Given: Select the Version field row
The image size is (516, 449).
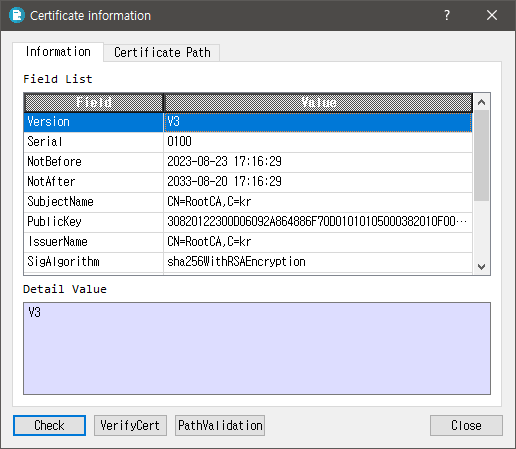Looking at the screenshot, I should (248, 122).
